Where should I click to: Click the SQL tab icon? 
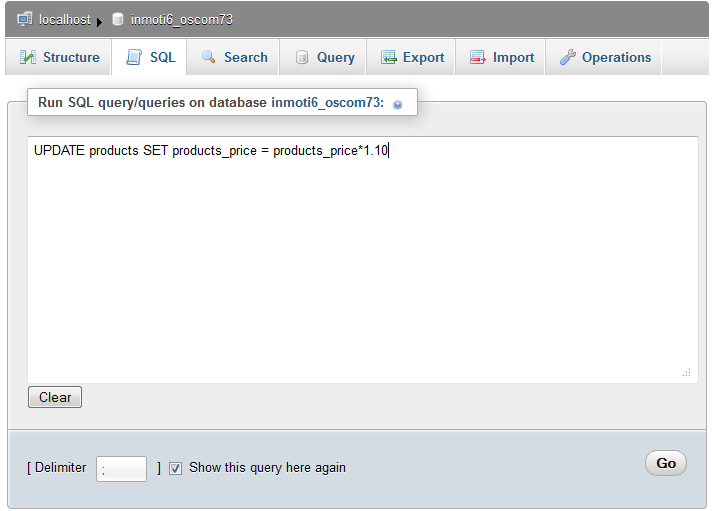coord(134,58)
